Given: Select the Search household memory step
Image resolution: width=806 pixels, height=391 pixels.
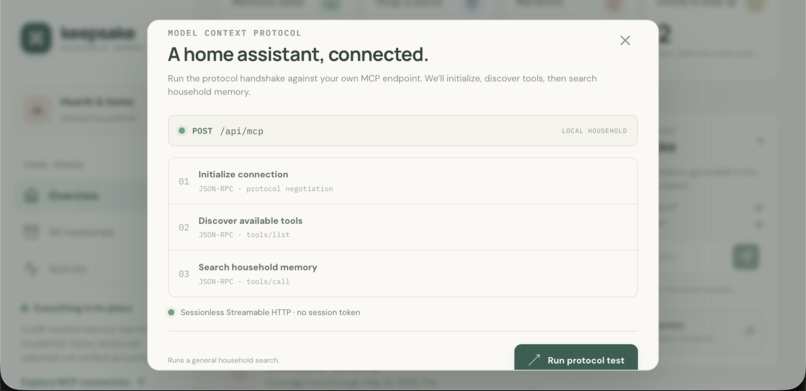Looking at the screenshot, I should [402, 273].
